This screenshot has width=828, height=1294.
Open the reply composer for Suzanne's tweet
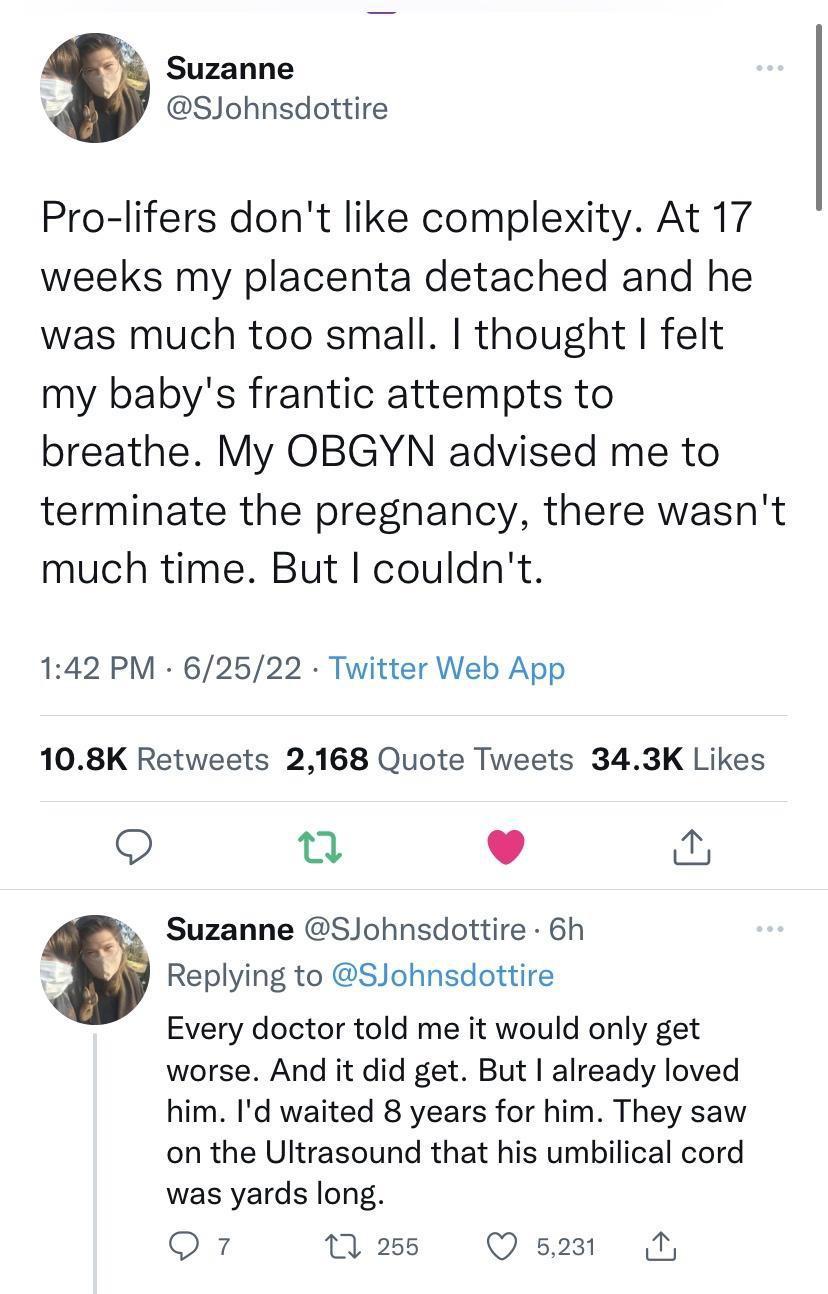(135, 846)
